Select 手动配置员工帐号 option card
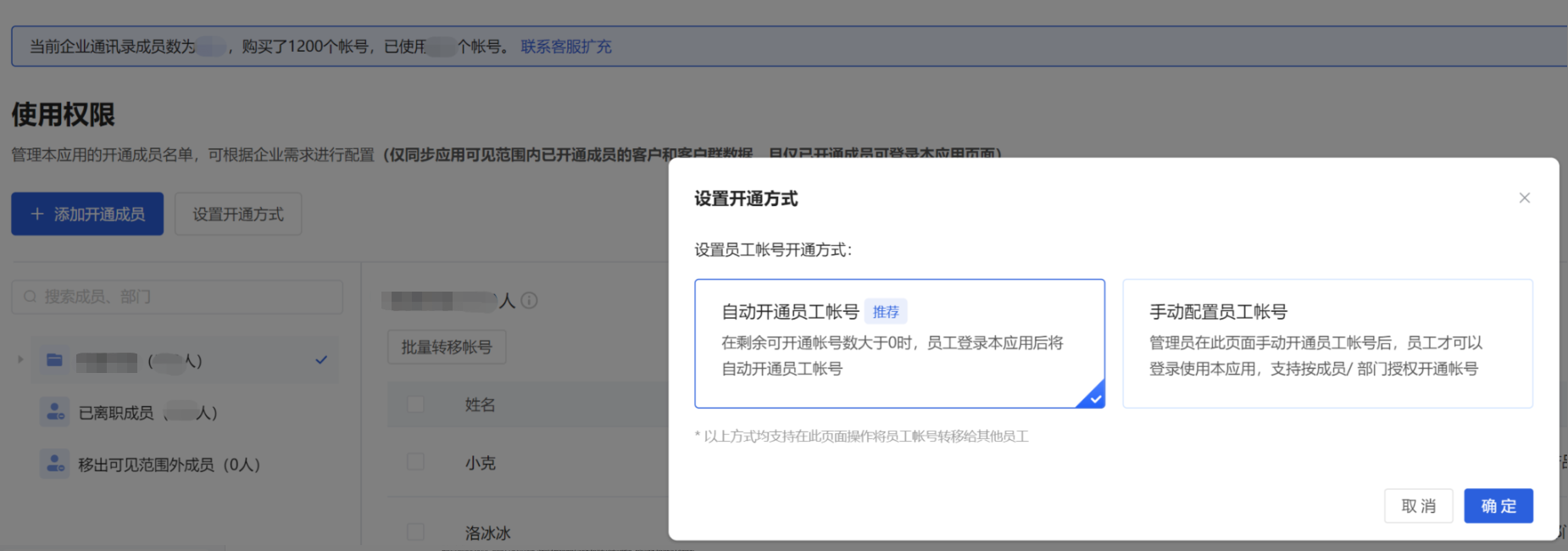 [x=1327, y=343]
